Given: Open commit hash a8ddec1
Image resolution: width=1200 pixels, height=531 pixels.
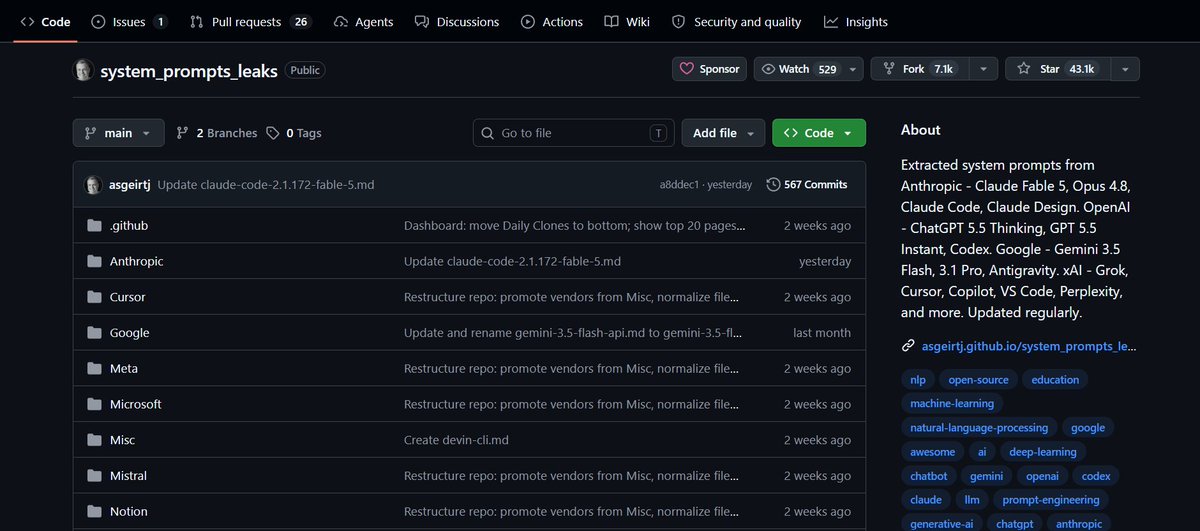Looking at the screenshot, I should tap(680, 185).
